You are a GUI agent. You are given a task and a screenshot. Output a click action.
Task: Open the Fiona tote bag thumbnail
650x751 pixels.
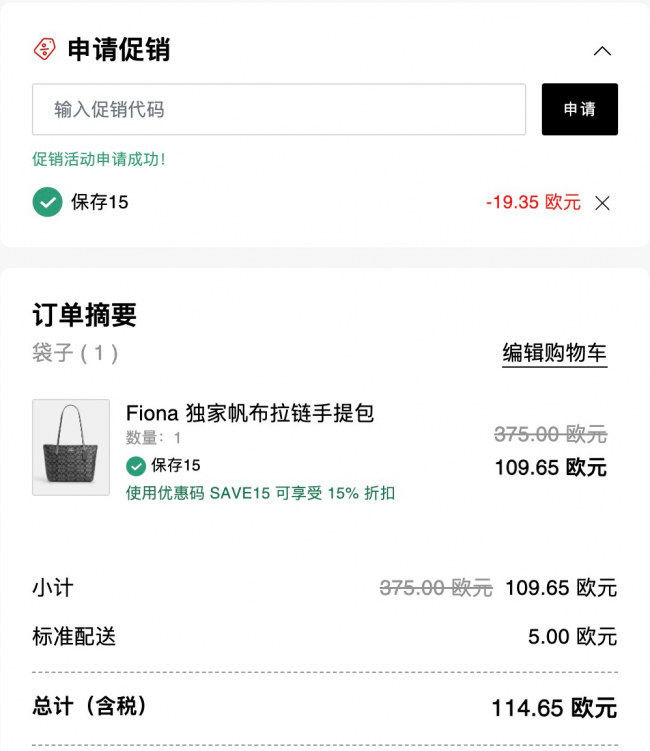(71, 447)
